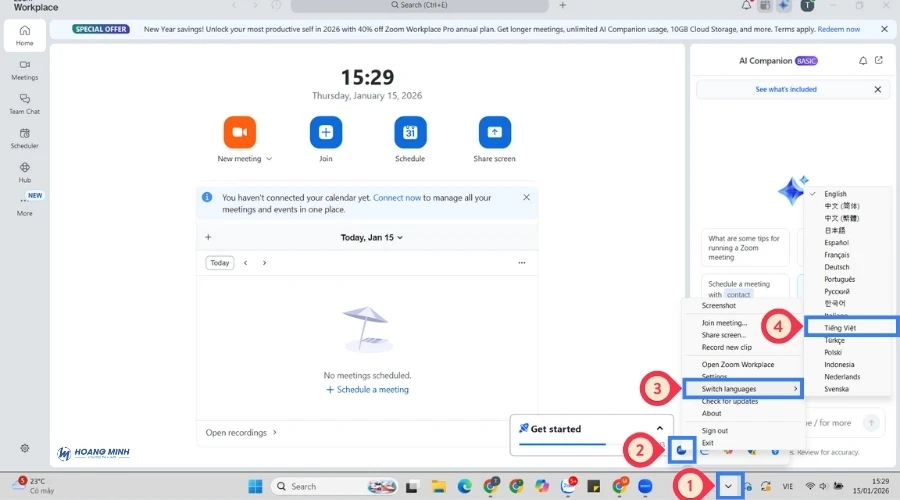
Task: Go to the next day in the calendar
Action: 264,263
